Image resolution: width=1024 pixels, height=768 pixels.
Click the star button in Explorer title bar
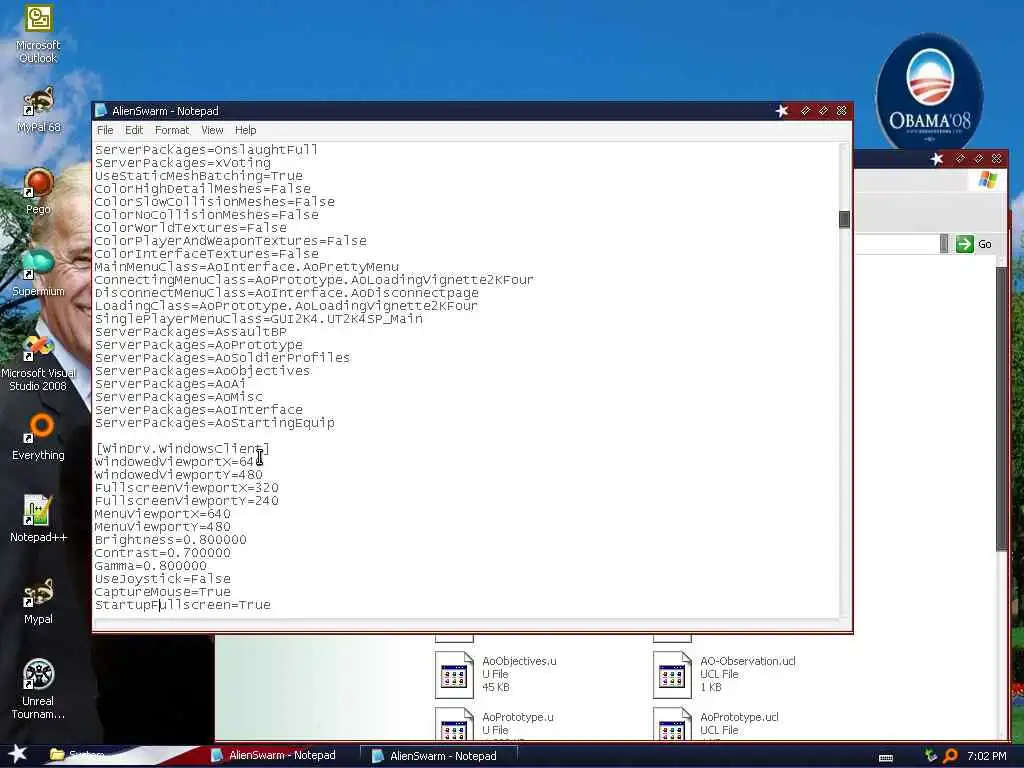coord(936,159)
